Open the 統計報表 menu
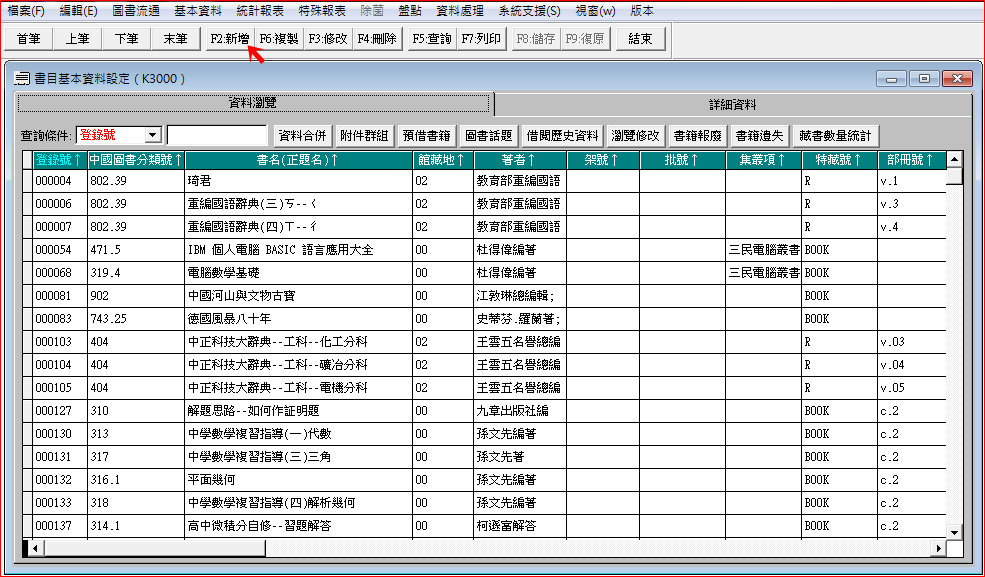Screen dimensions: 985x577 259,11
